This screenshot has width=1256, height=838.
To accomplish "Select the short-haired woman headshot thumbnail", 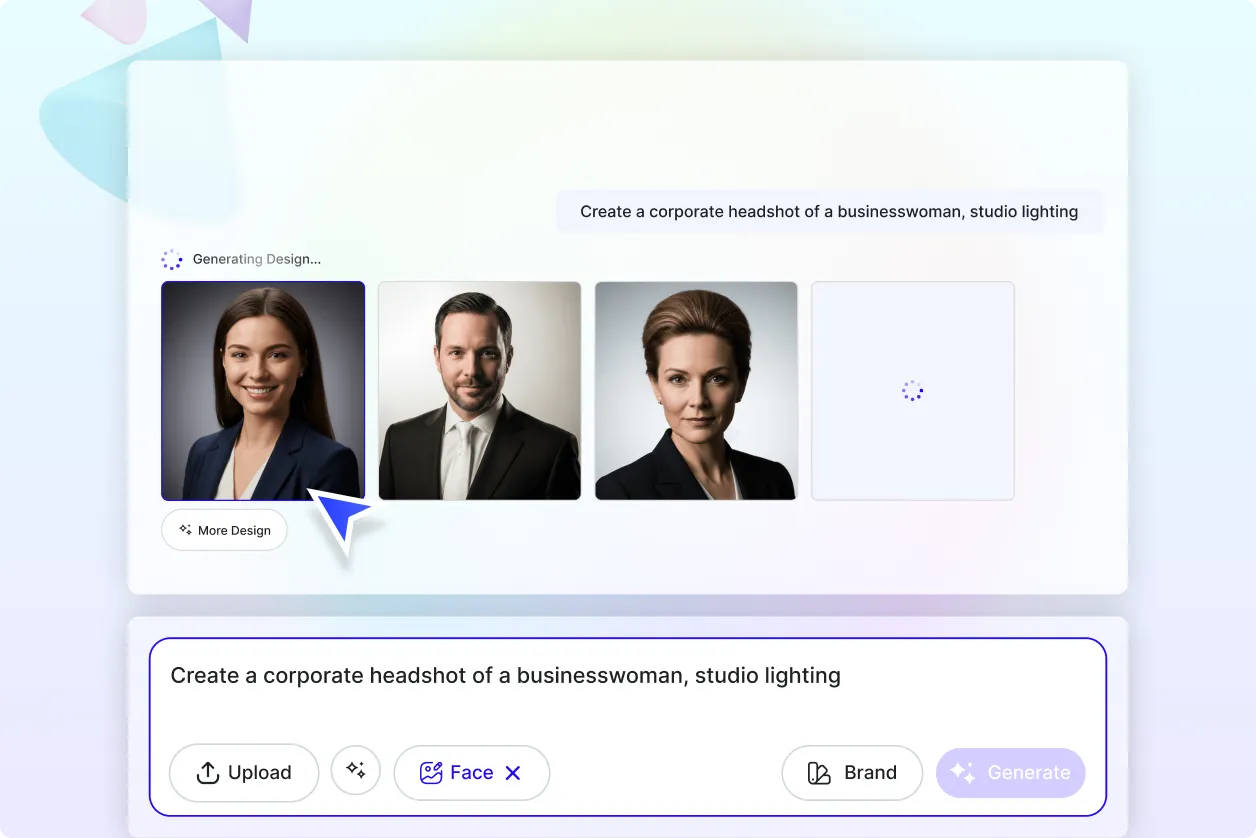I will (695, 390).
